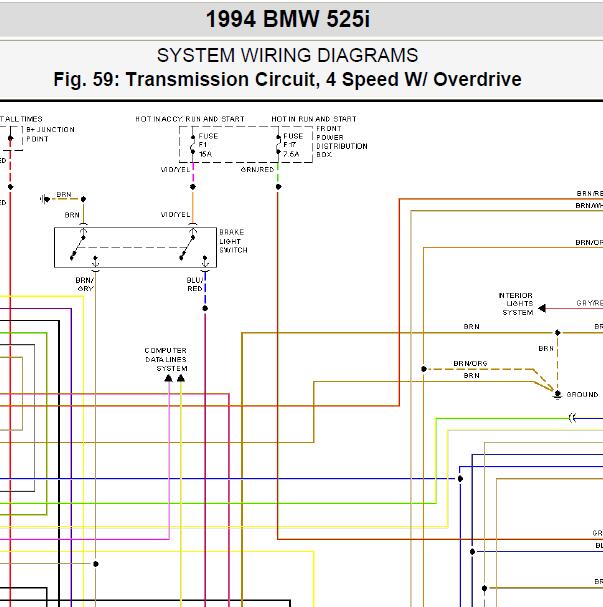Select the 'SYSTEM WIRING DIAGRAMS' heading
Viewport: 603px width, 607px height.
tap(288, 55)
